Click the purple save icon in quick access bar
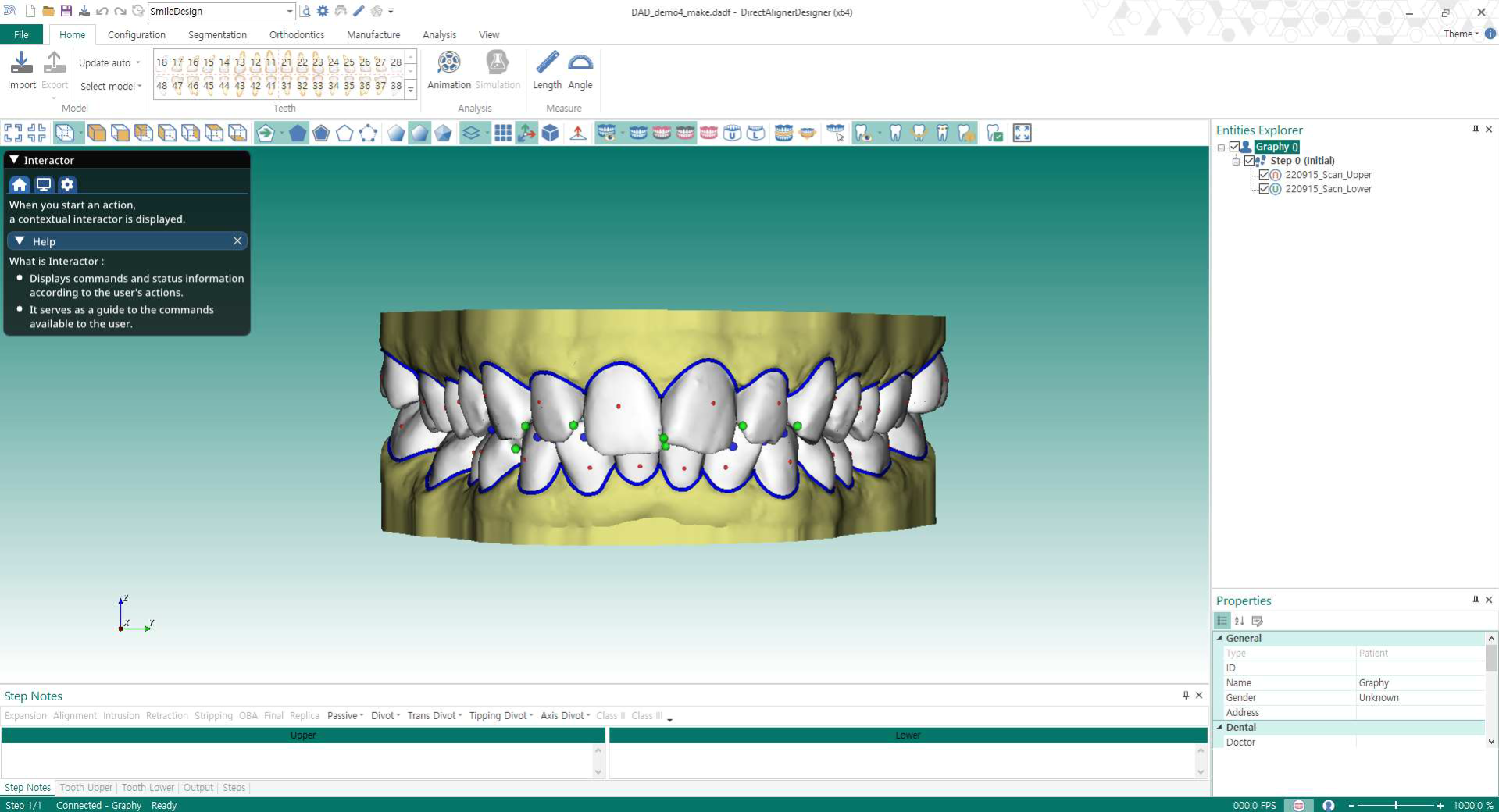This screenshot has width=1499, height=812. point(66,11)
